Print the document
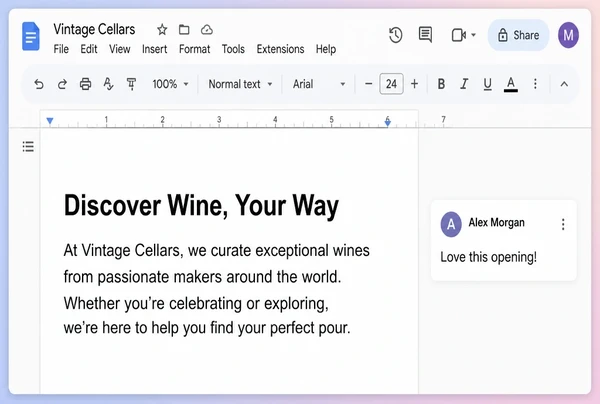The height and width of the screenshot is (404, 600). (x=85, y=84)
